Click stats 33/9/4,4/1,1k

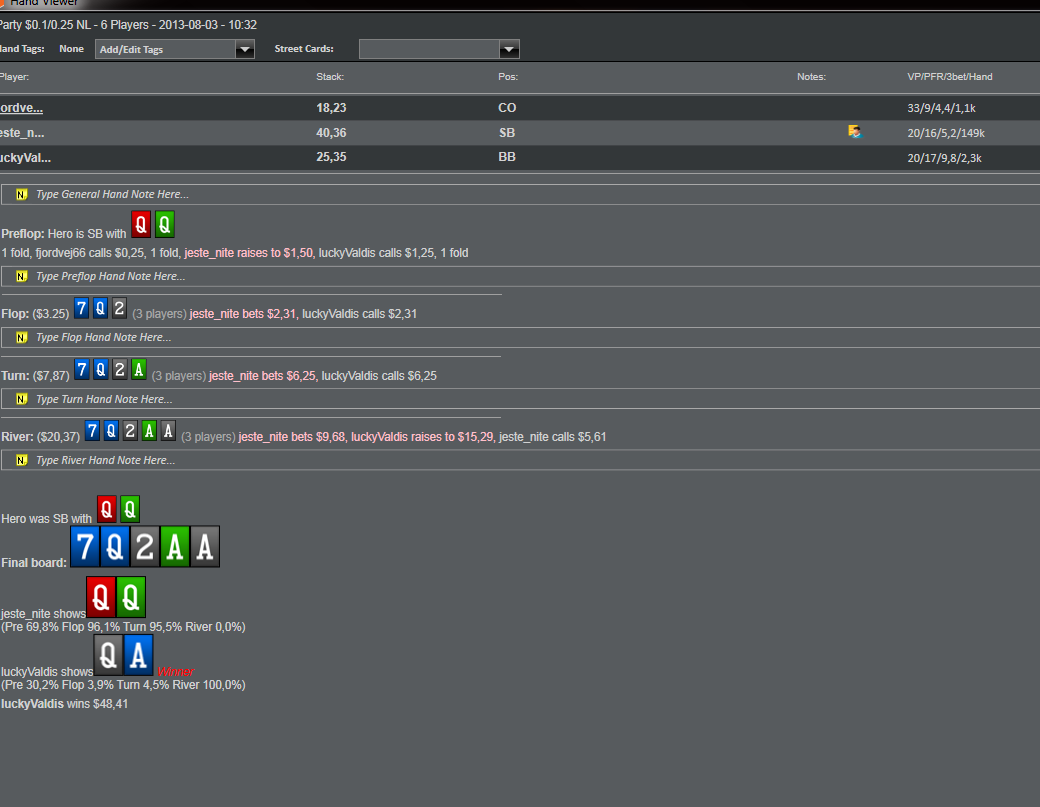coord(941,108)
